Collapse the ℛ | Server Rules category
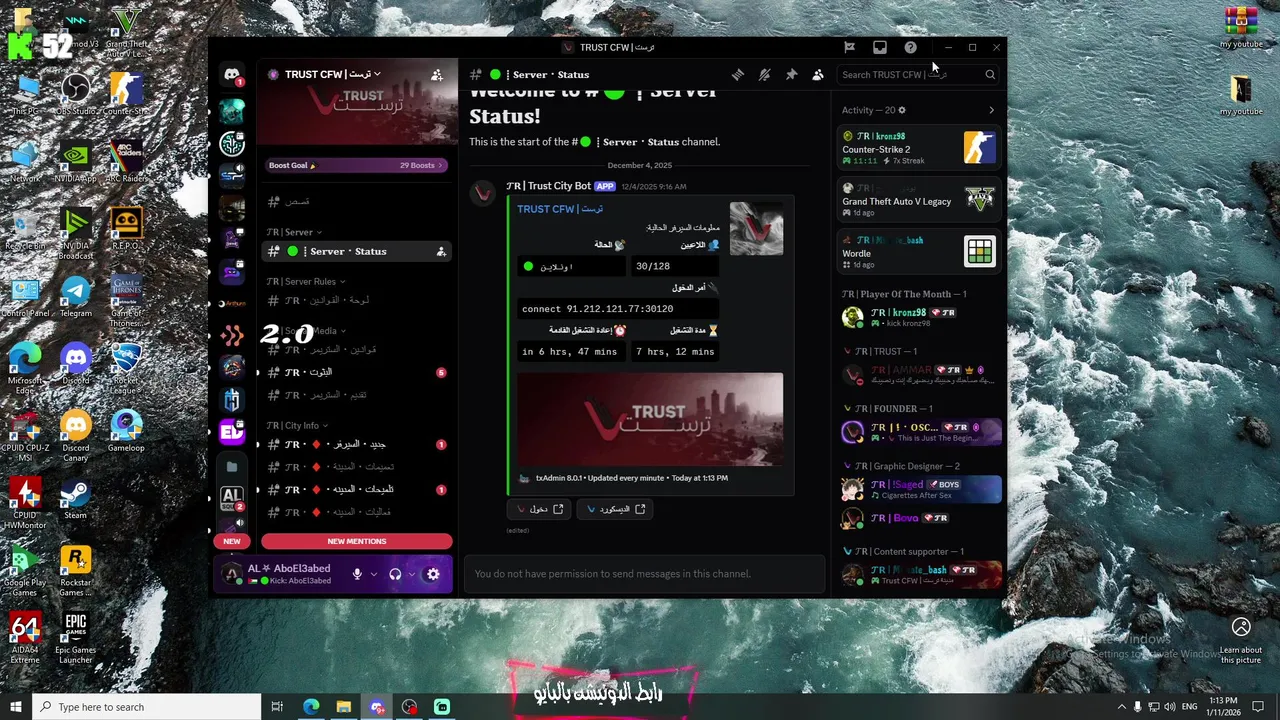The image size is (1280, 720). pos(305,281)
